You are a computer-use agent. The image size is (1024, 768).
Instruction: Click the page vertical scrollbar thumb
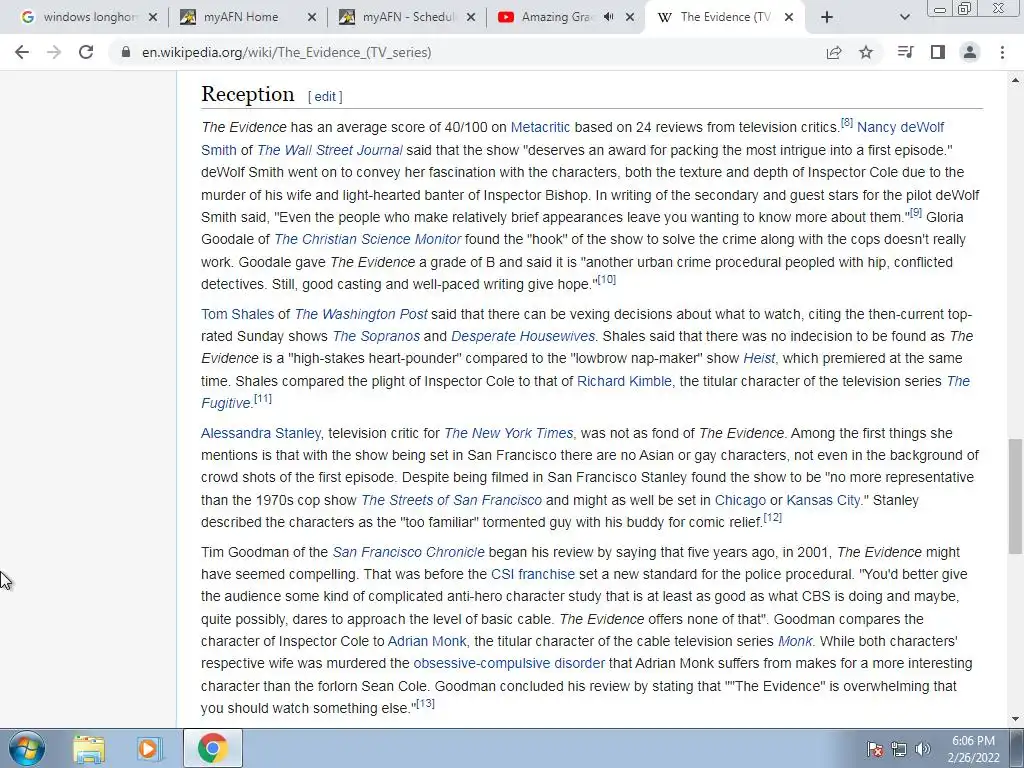point(1015,496)
